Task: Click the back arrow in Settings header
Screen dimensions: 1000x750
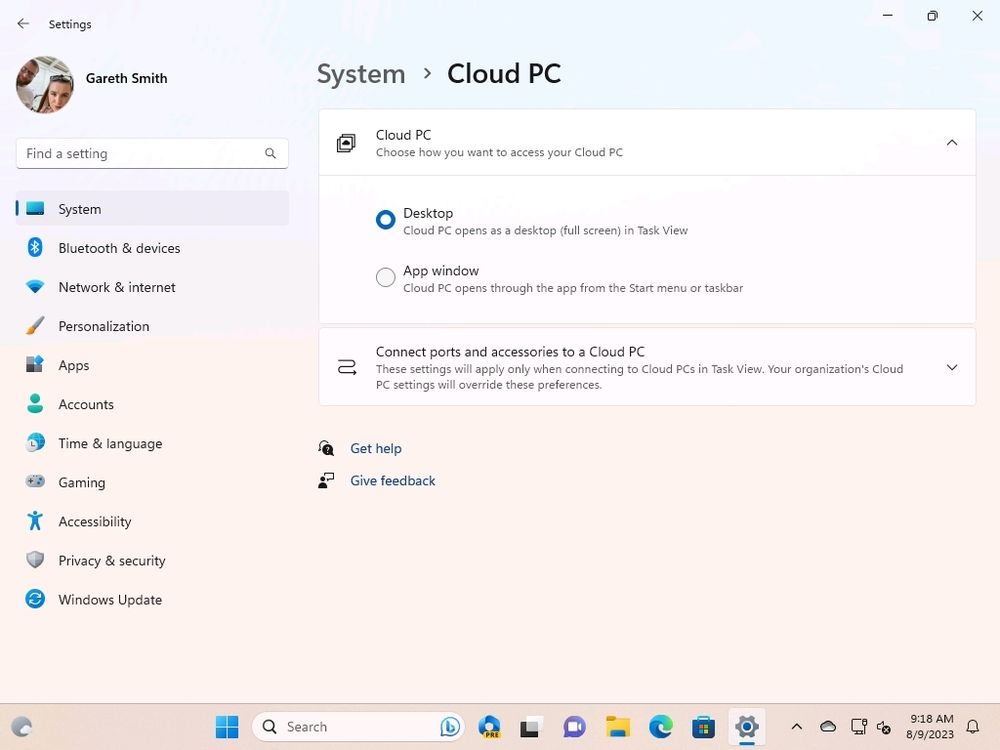Action: coord(24,24)
